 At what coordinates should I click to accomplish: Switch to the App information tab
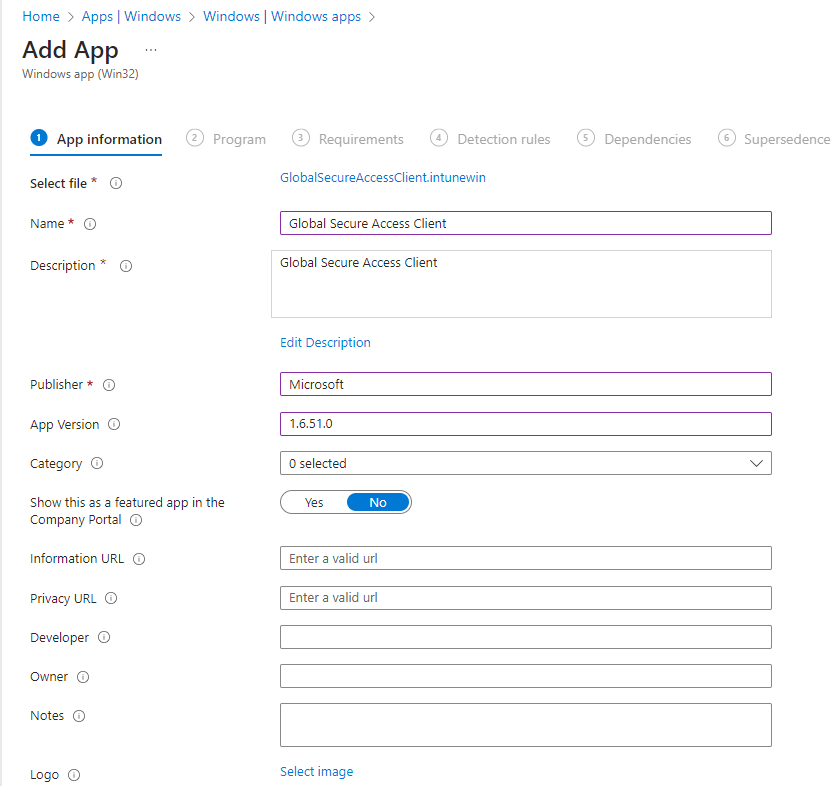(x=96, y=139)
